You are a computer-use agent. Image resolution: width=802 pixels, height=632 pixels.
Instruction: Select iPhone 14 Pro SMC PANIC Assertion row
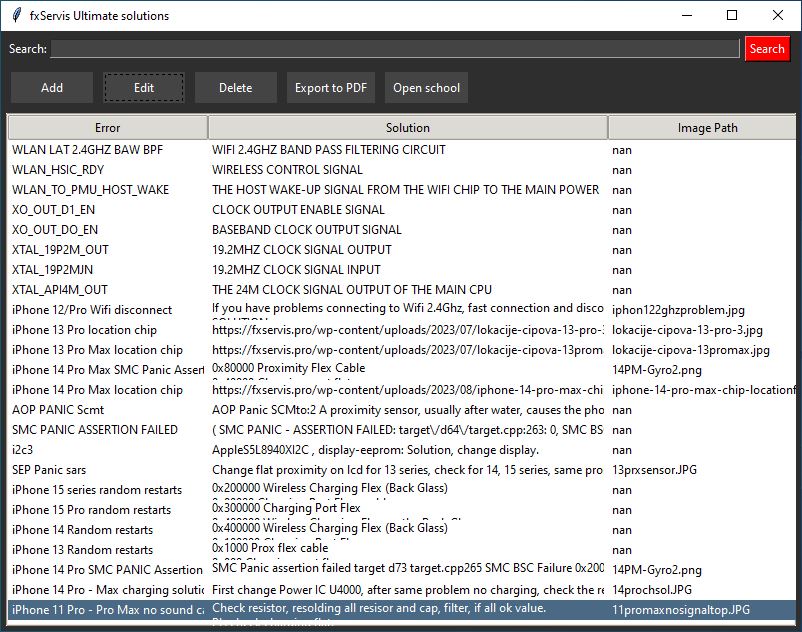402,570
